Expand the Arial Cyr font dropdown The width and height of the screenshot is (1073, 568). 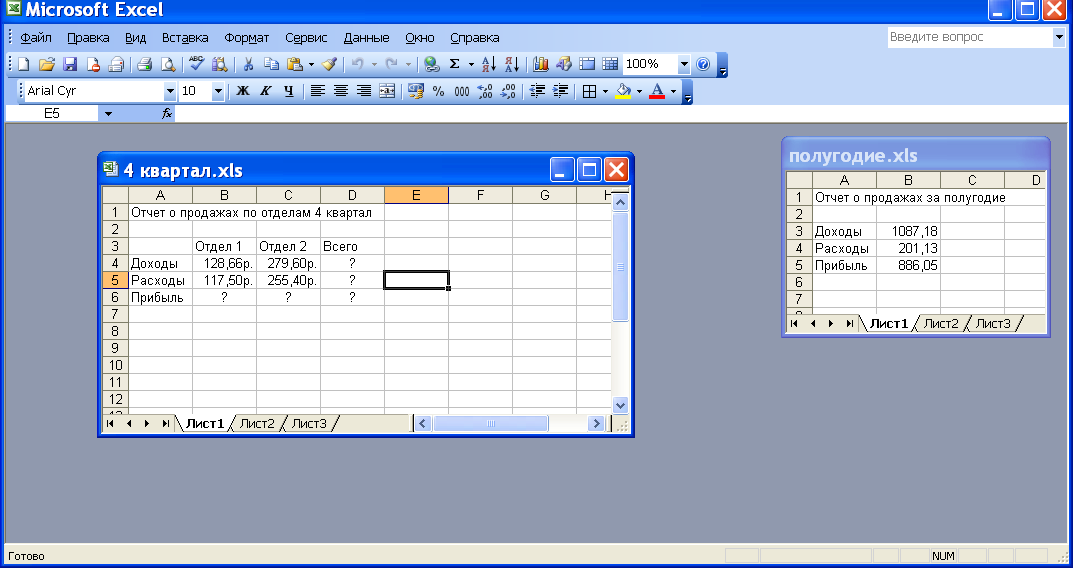pos(170,91)
